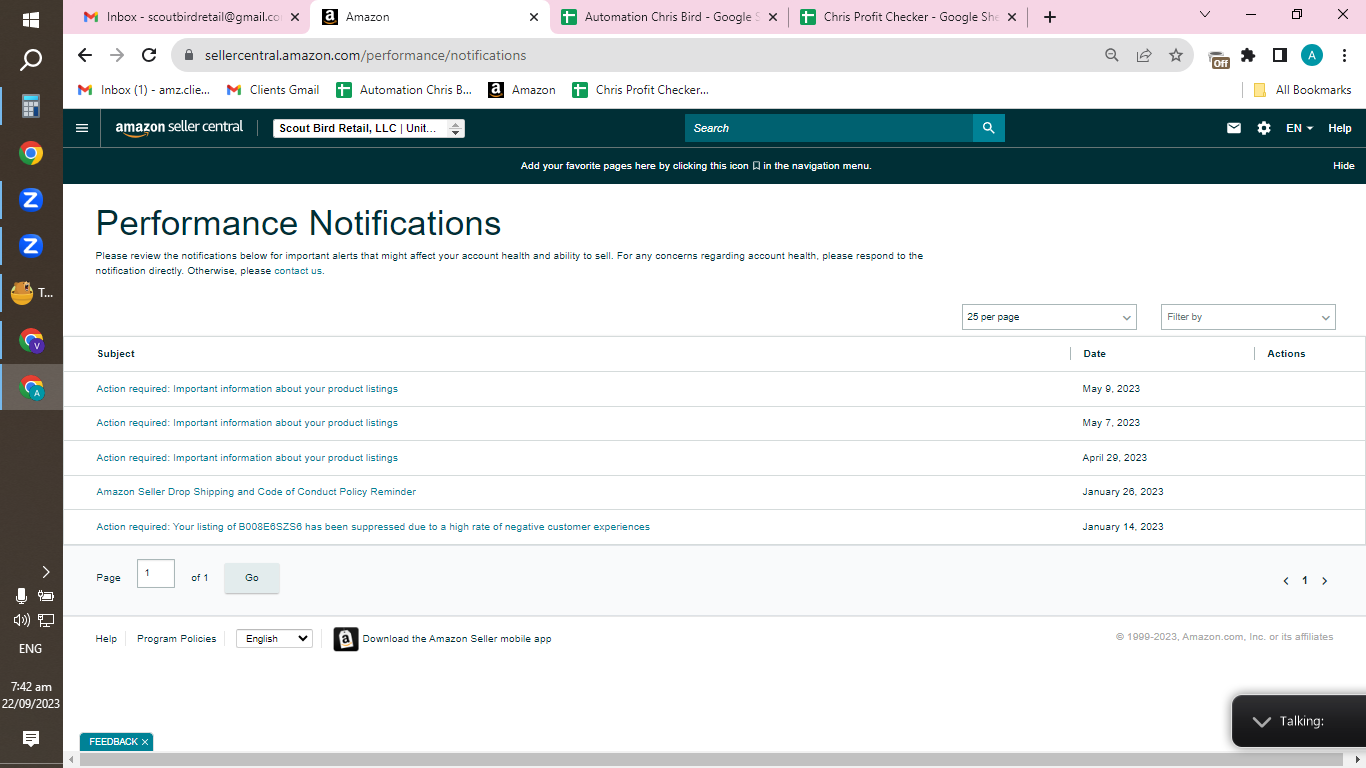Screen dimensions: 1366x768
Task: Open the May 9, 2023 product listings notification
Action: [x=247, y=389]
